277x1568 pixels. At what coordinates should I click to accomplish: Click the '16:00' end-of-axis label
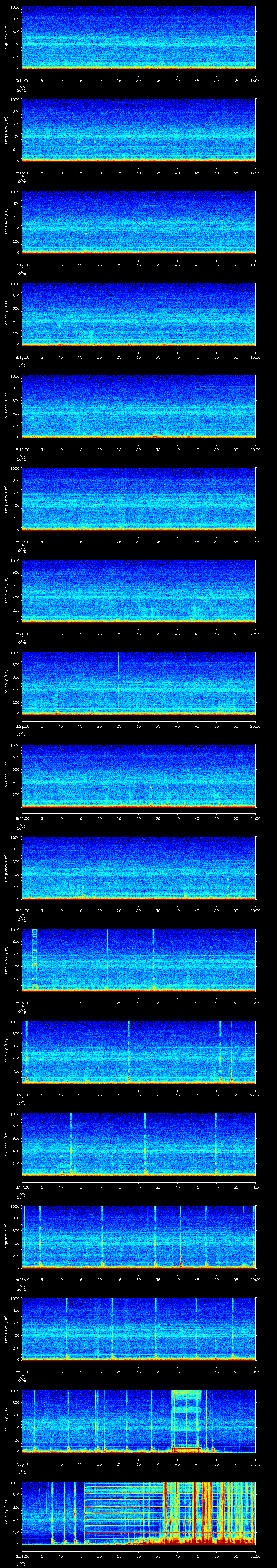coord(256,80)
